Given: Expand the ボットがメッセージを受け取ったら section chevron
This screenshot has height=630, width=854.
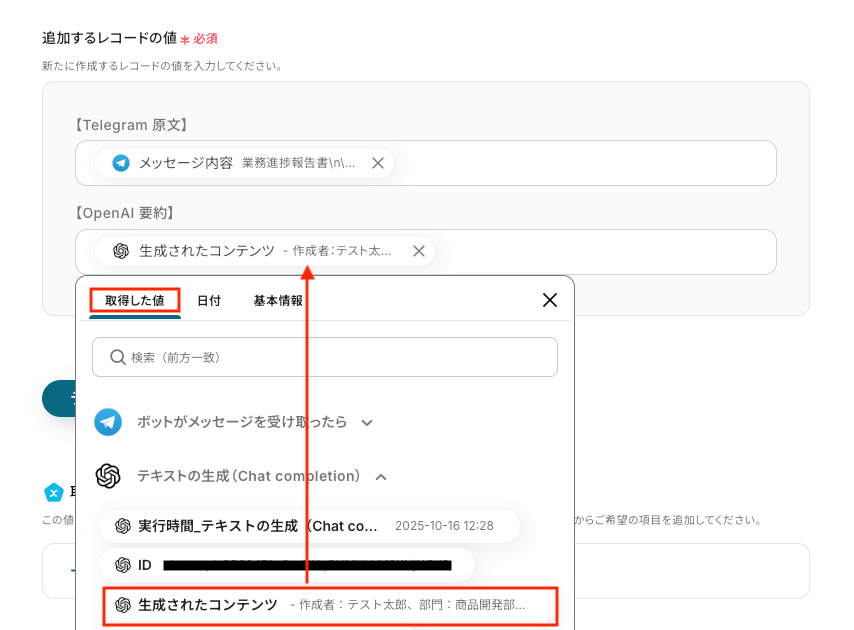Looking at the screenshot, I should (367, 423).
